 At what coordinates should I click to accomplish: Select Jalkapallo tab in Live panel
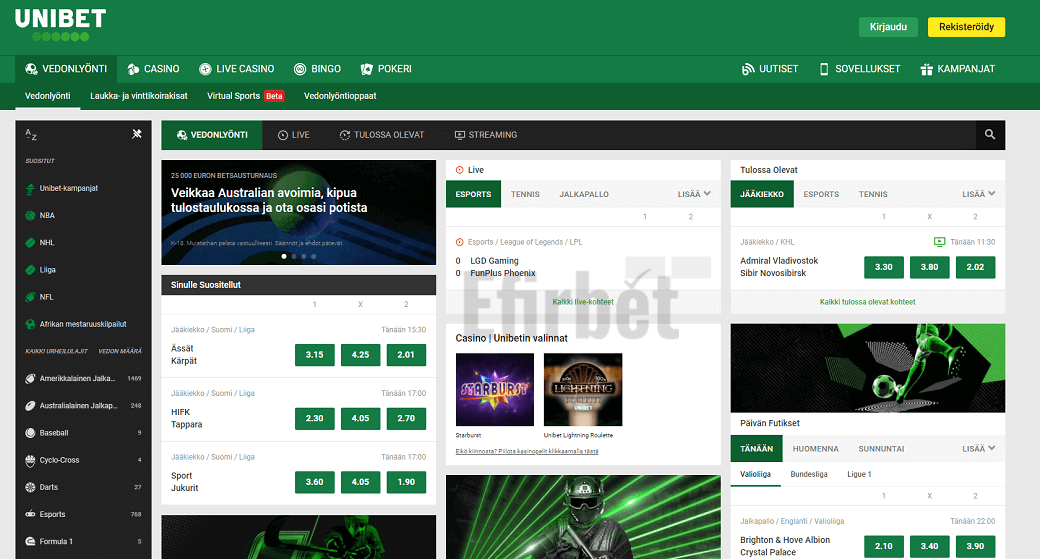coord(584,194)
